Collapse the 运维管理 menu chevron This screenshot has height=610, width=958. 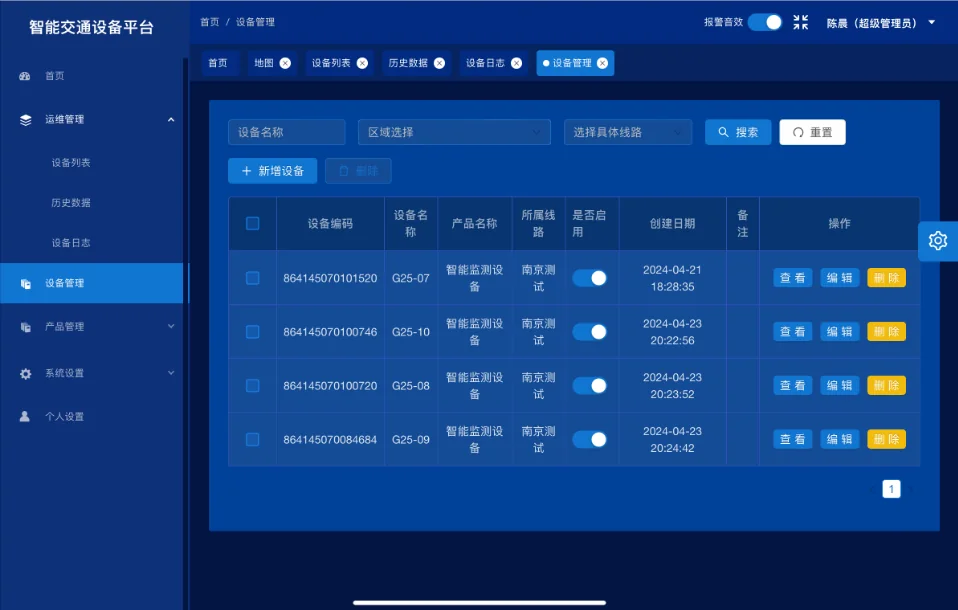click(x=171, y=120)
